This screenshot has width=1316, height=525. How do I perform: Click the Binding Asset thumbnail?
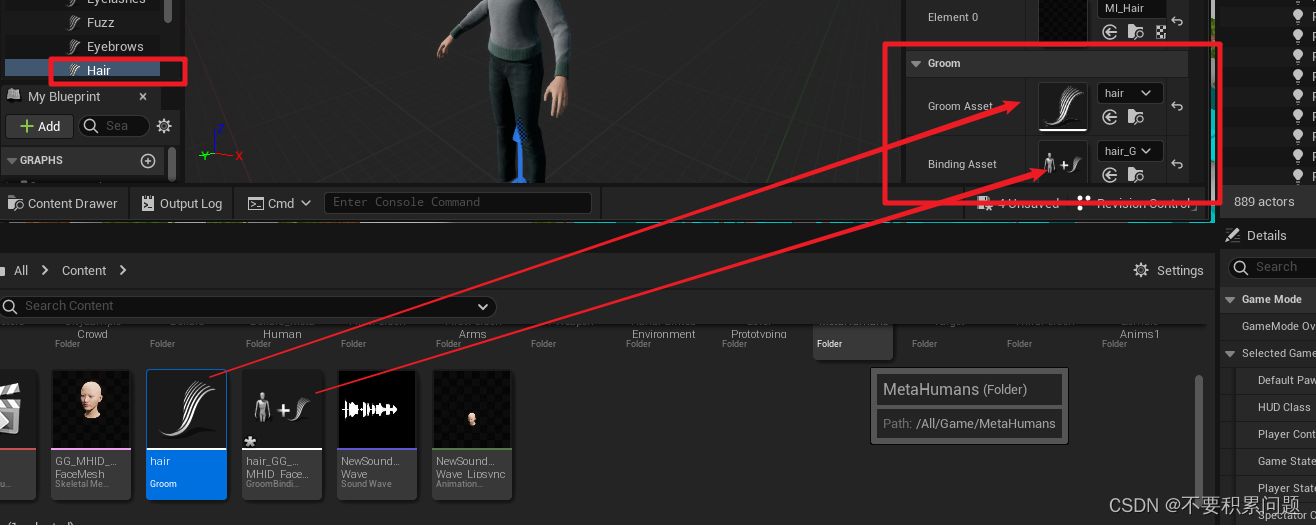point(1063,162)
